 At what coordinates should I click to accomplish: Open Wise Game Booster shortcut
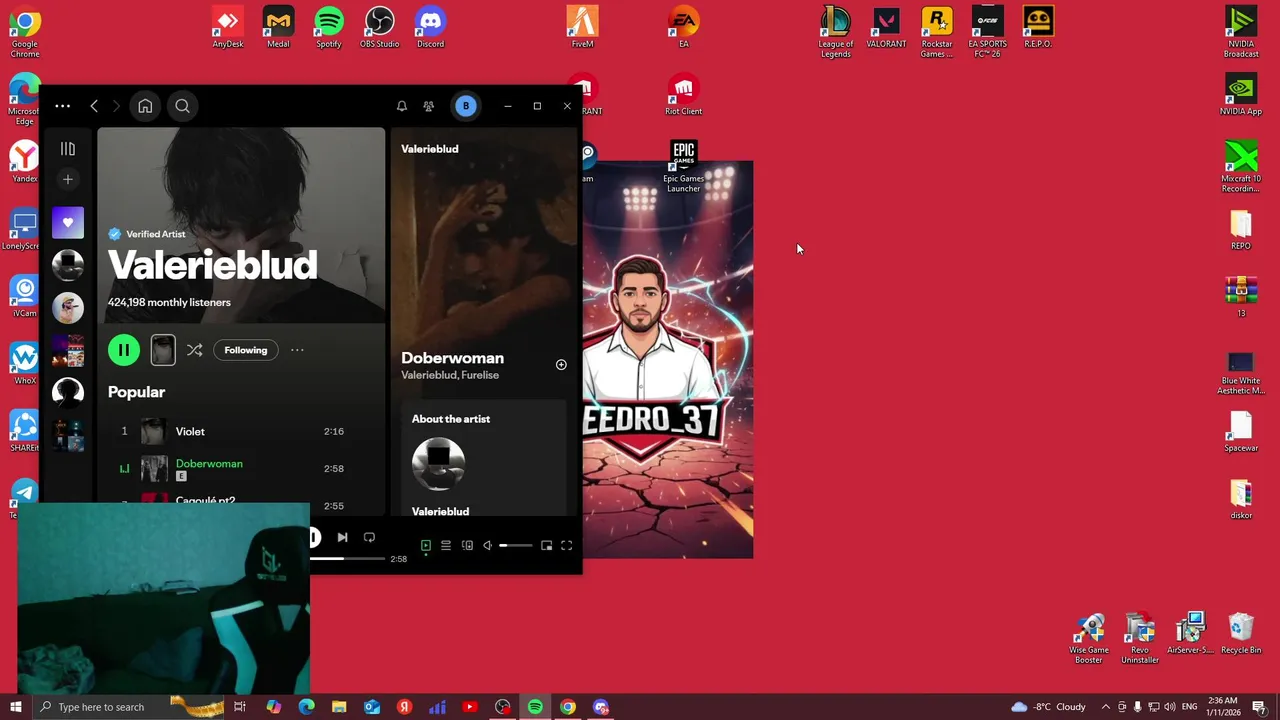point(1089,639)
